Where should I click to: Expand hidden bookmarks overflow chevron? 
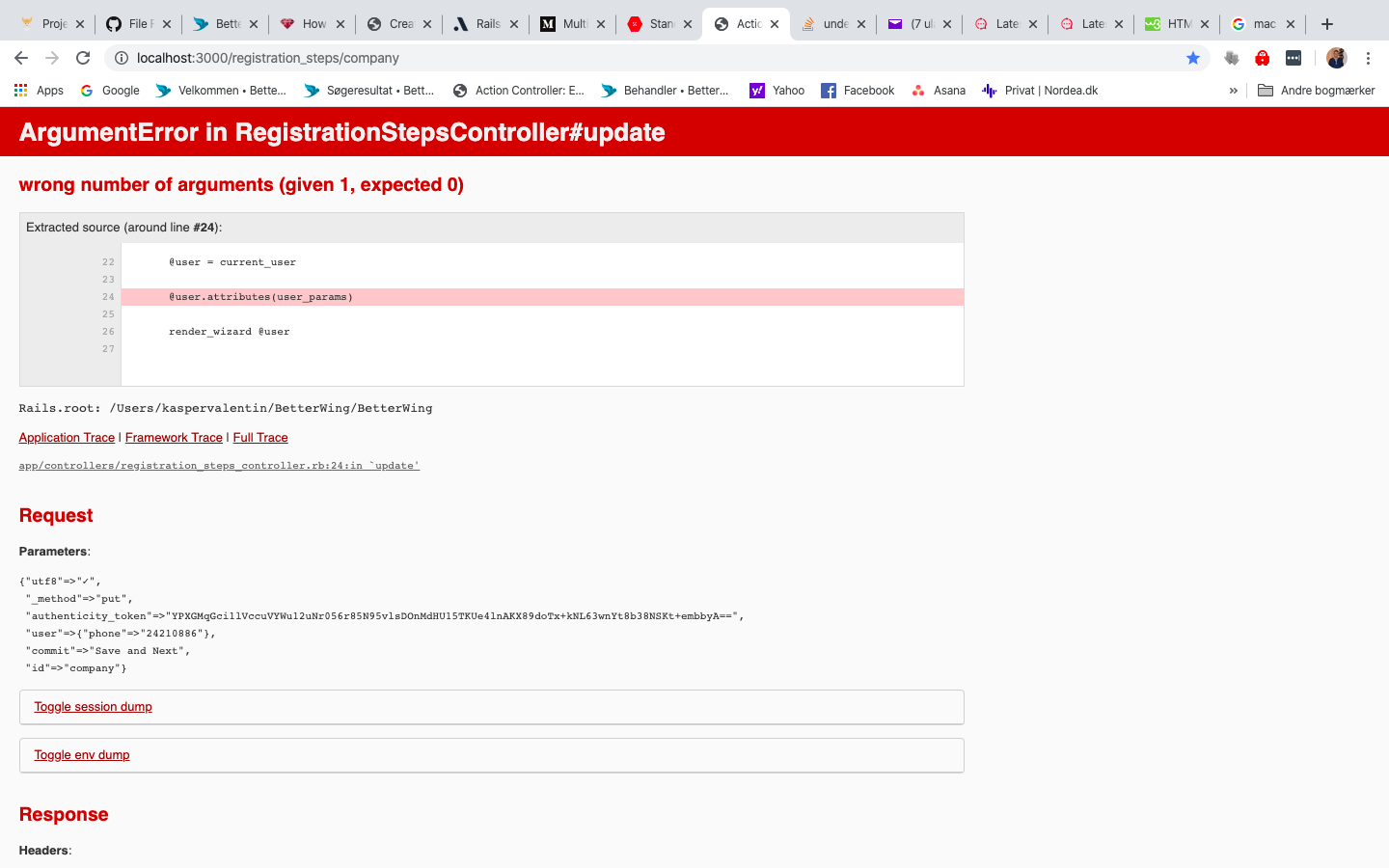pos(1233,91)
